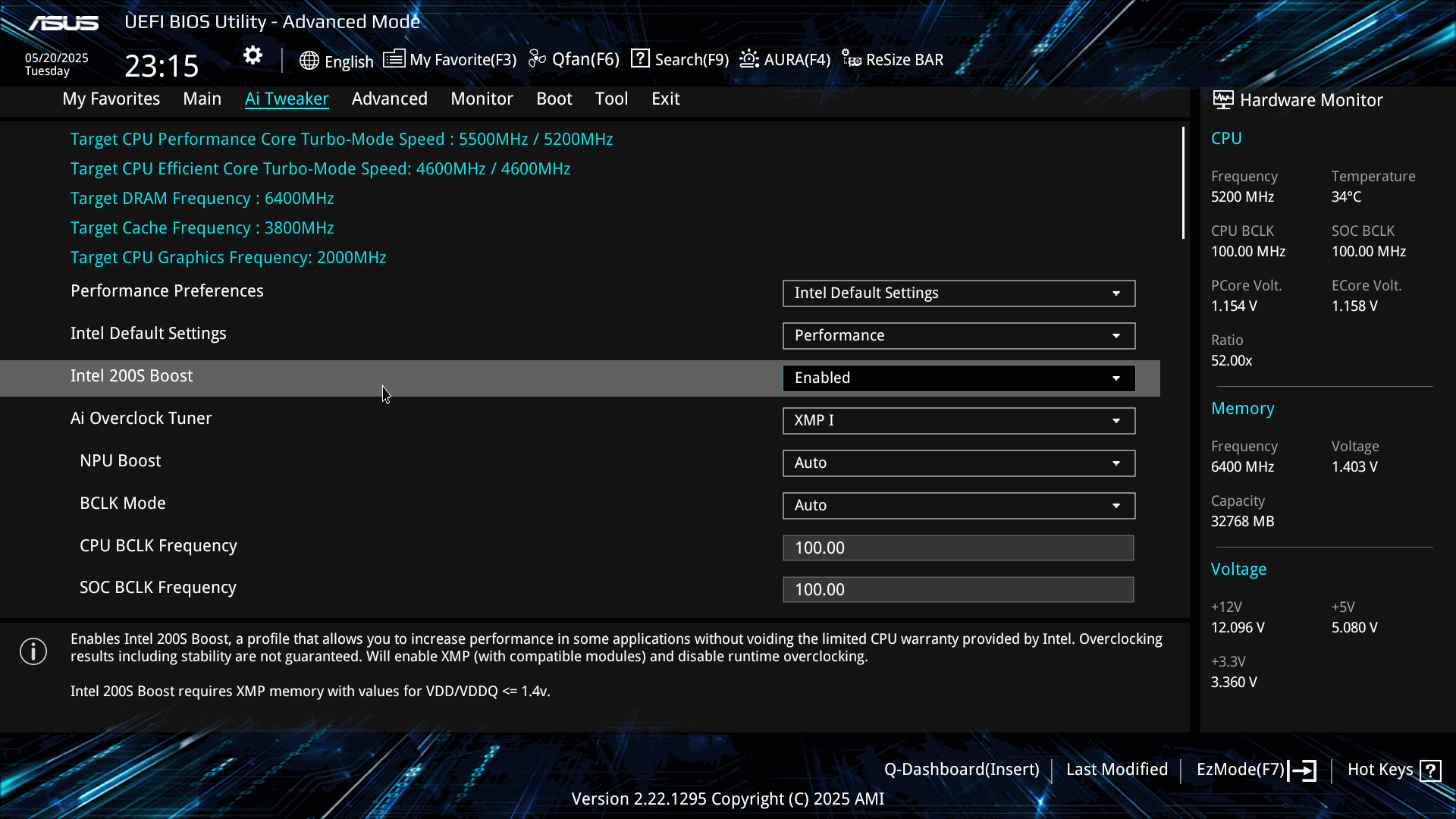Click the Hardware Monitor icon
This screenshot has width=1456, height=819.
[x=1222, y=99]
